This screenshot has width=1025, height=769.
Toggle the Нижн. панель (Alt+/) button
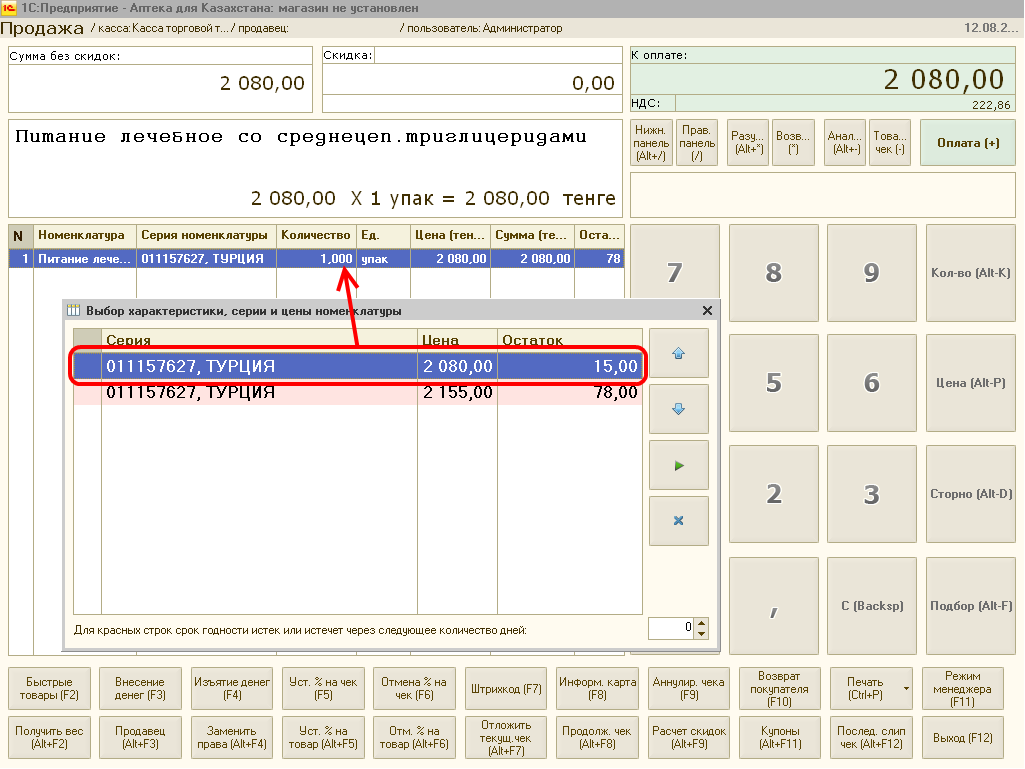coord(651,143)
